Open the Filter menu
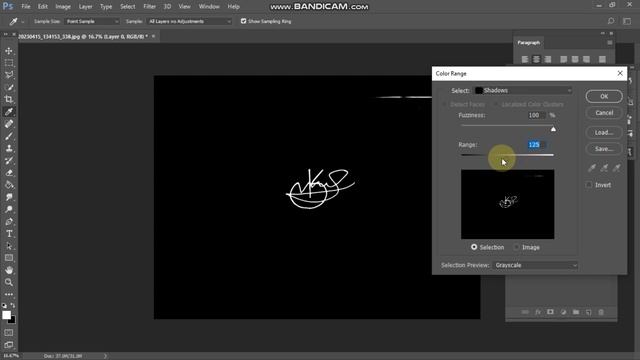This screenshot has width=640, height=360. tap(149, 7)
